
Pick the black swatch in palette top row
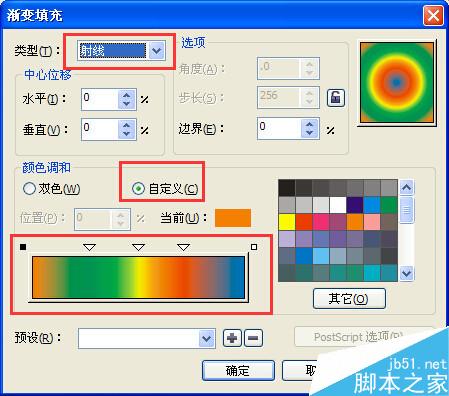click(287, 188)
